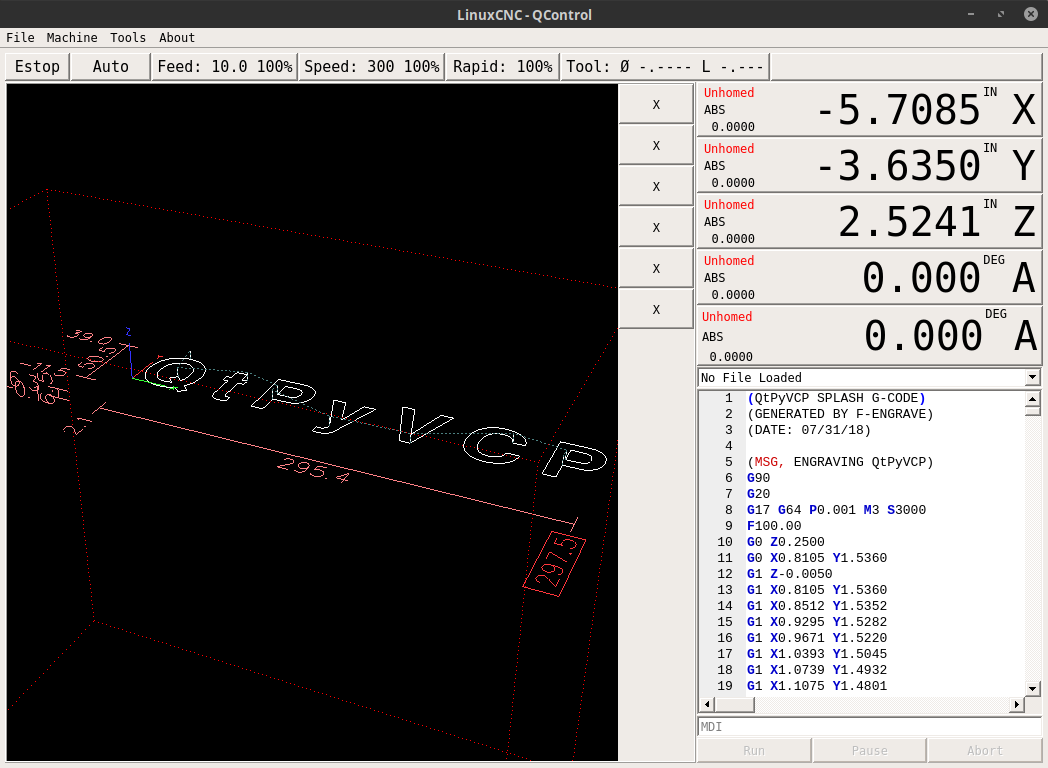Click the Pause button

(870, 751)
